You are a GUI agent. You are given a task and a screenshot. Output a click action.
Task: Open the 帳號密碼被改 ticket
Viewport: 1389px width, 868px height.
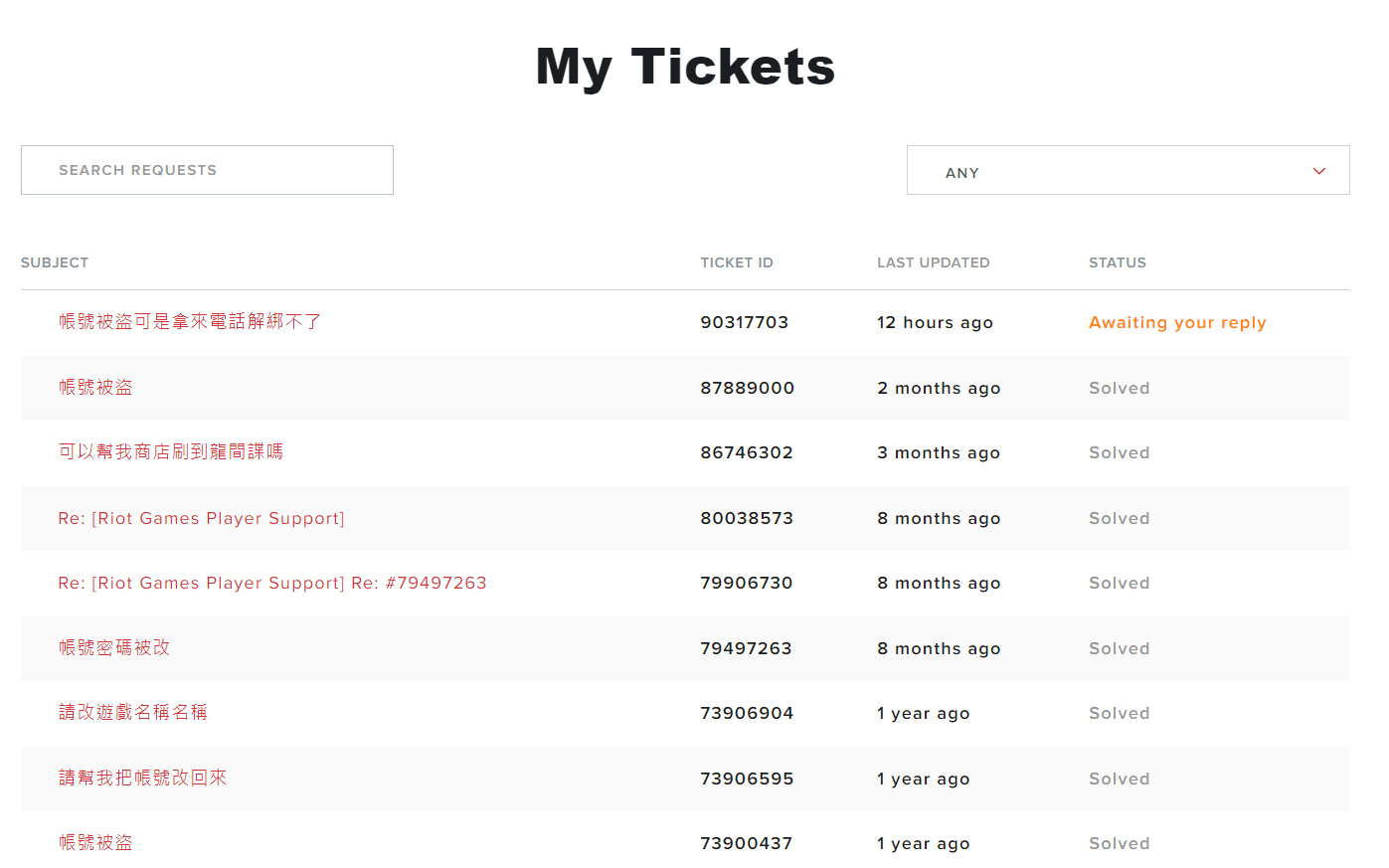(114, 647)
